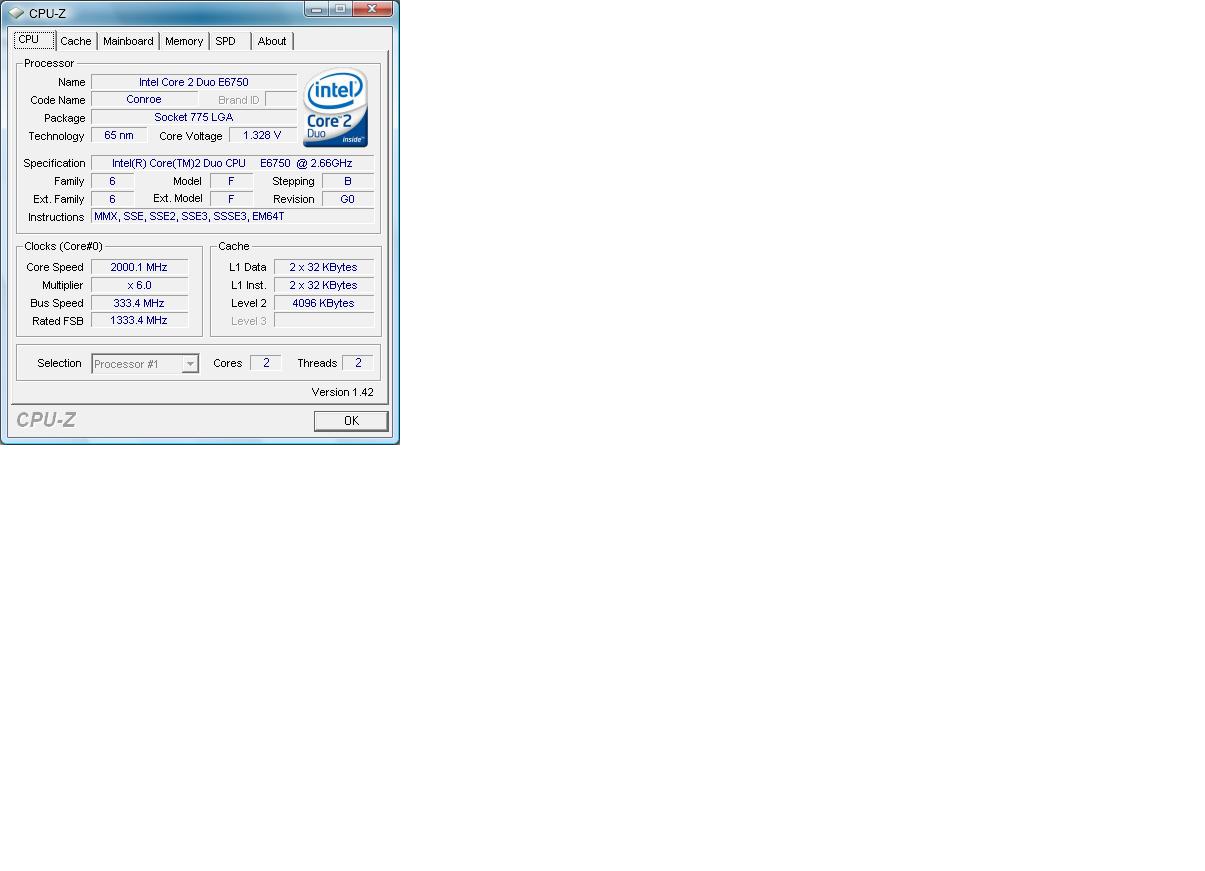The image size is (1205, 871).
Task: Click the Stepping value B
Action: [348, 181]
